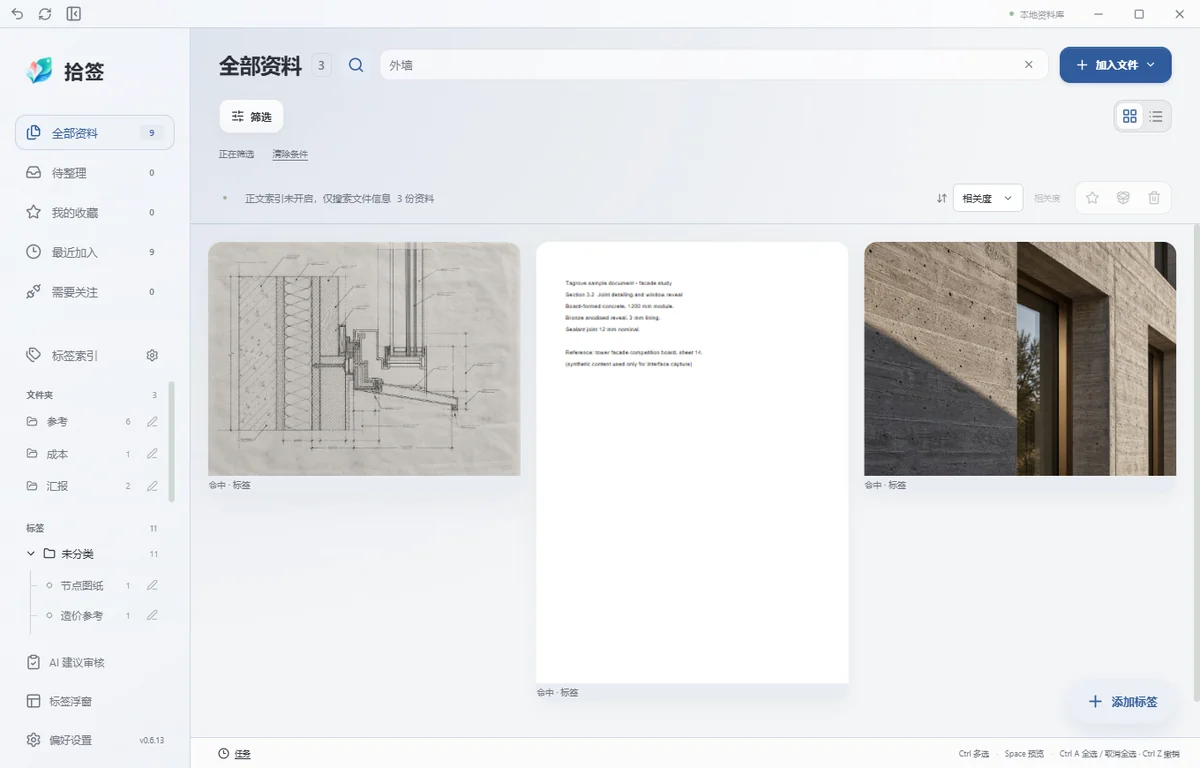The height and width of the screenshot is (768, 1200).
Task: Click the trash delete icon in toolbar
Action: point(1154,198)
